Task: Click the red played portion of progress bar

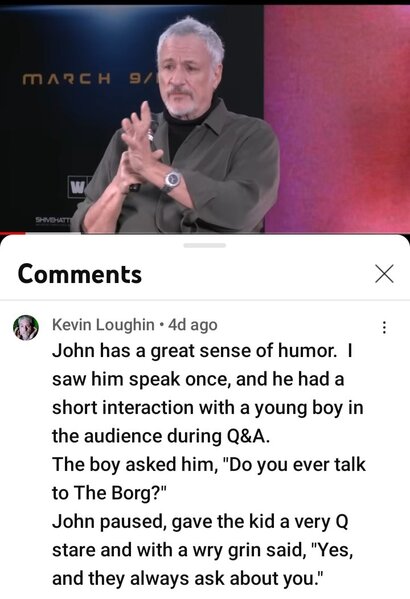Action: coord(13,232)
